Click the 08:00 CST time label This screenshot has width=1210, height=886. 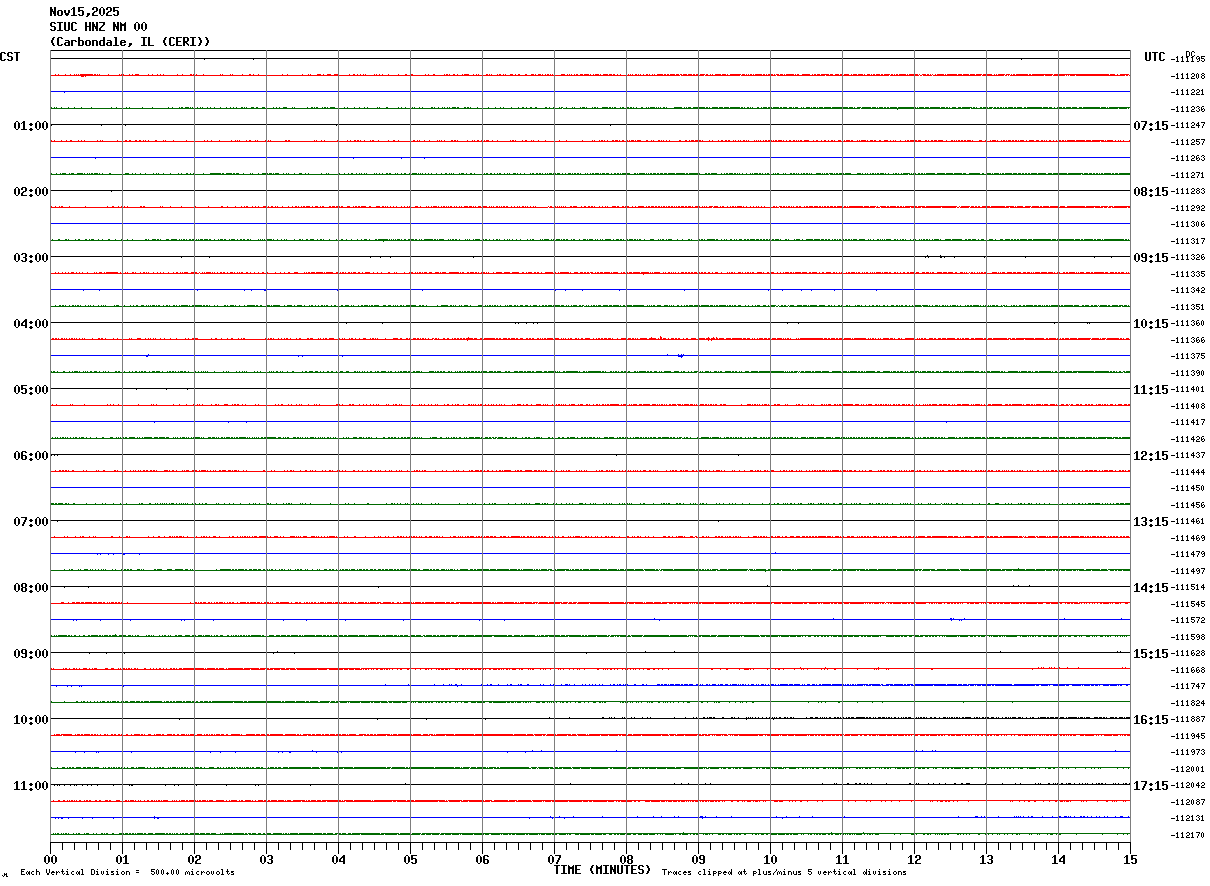click(x=31, y=588)
